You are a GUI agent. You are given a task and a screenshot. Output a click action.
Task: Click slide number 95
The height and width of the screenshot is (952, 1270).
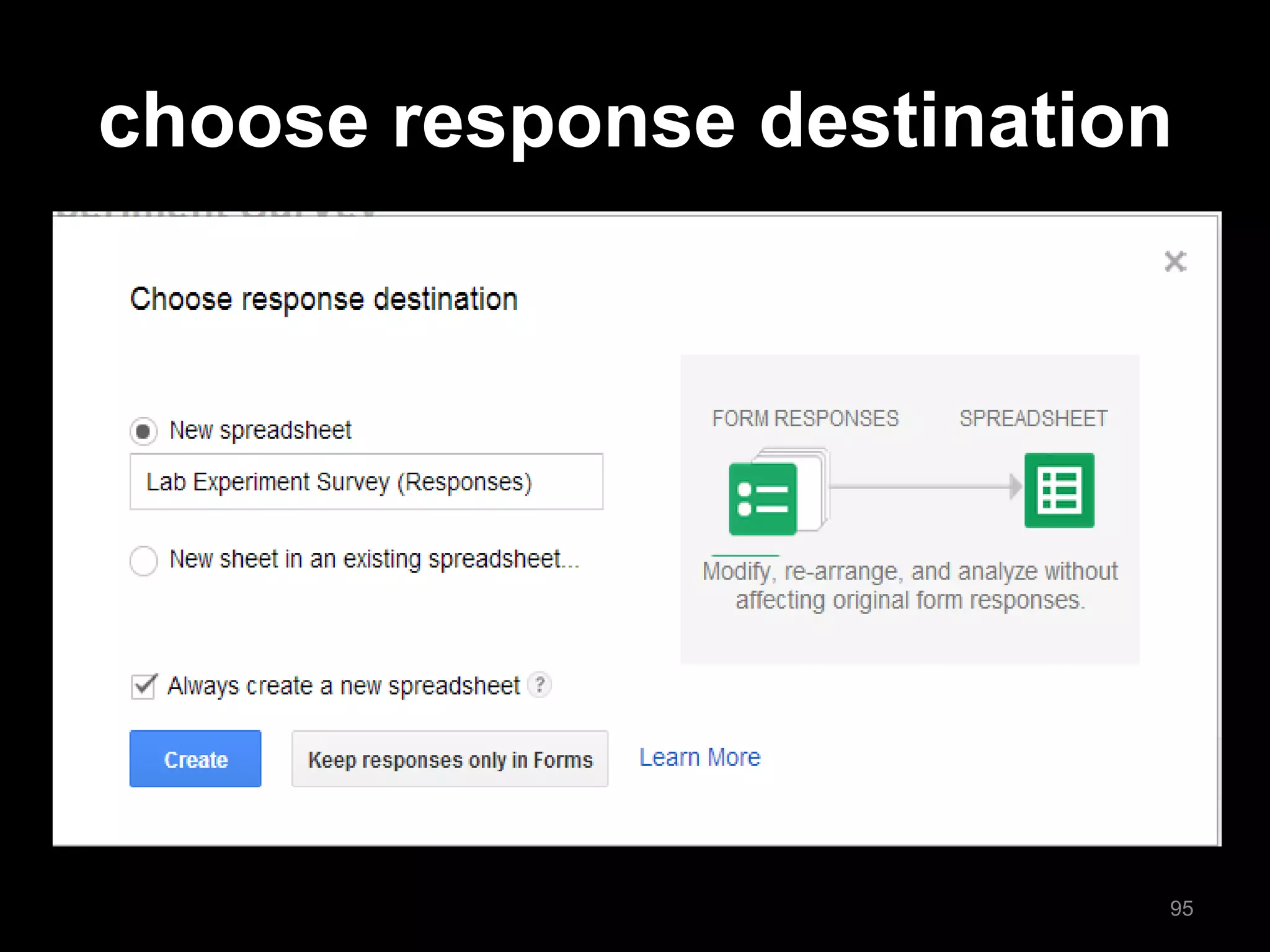coord(1181,908)
